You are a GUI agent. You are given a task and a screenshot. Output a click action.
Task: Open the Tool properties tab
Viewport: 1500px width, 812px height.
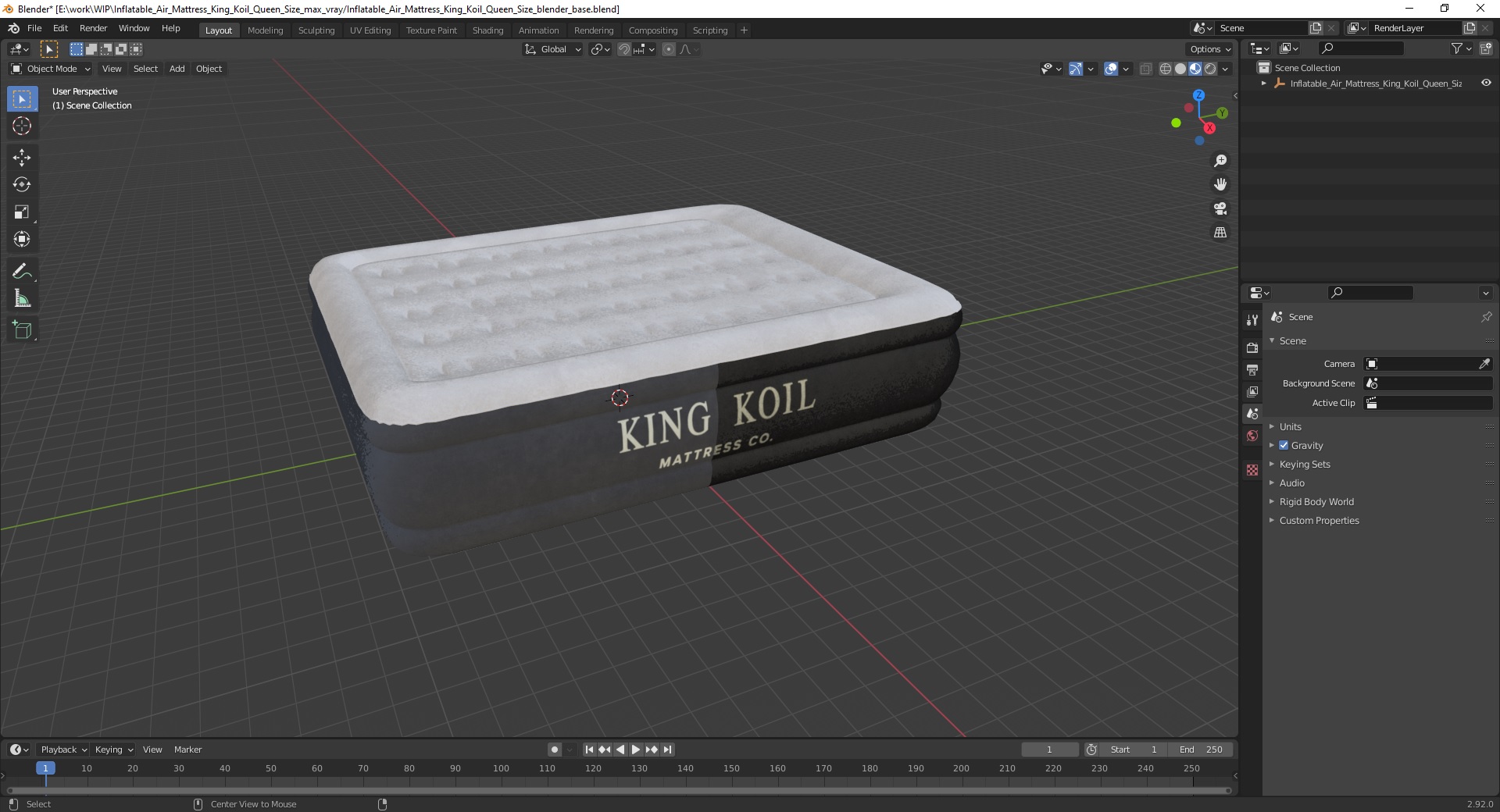pyautogui.click(x=1252, y=320)
